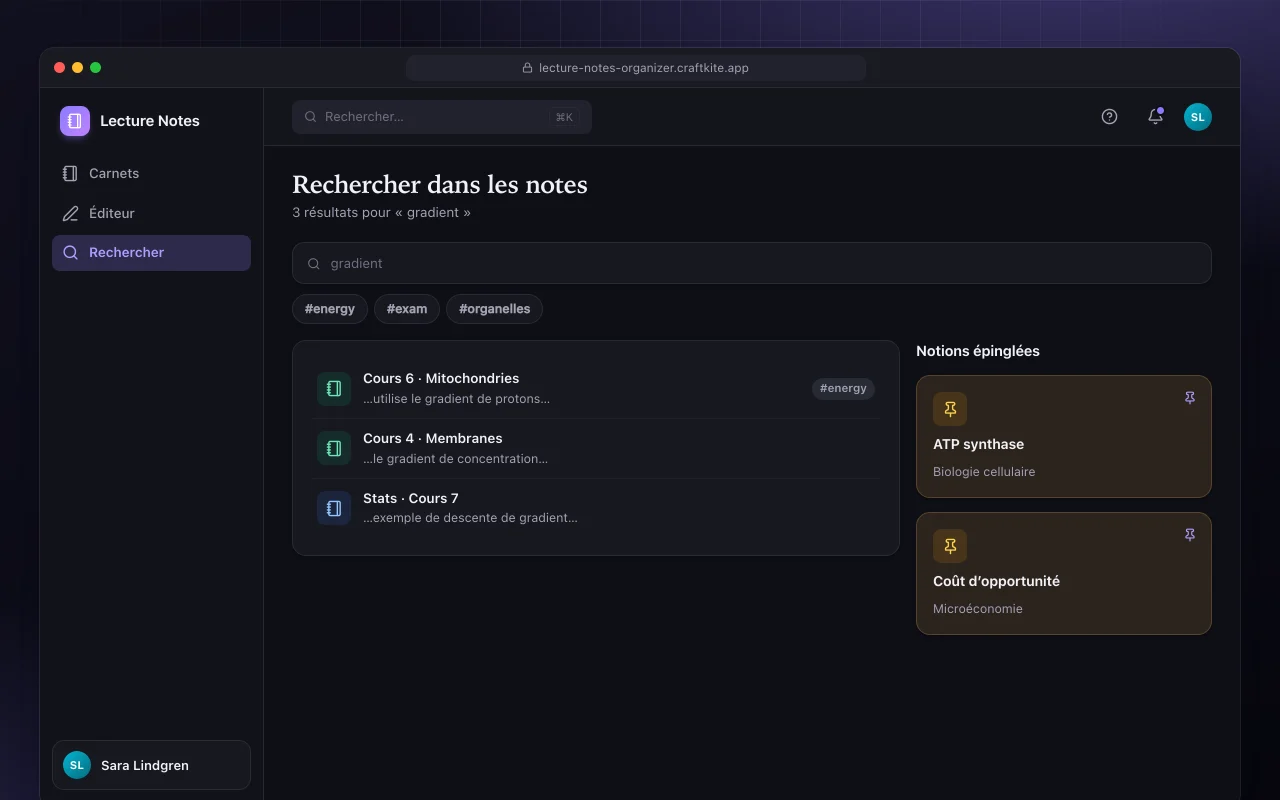Click the notebook icon for Stats · Cours 7

coord(334,509)
